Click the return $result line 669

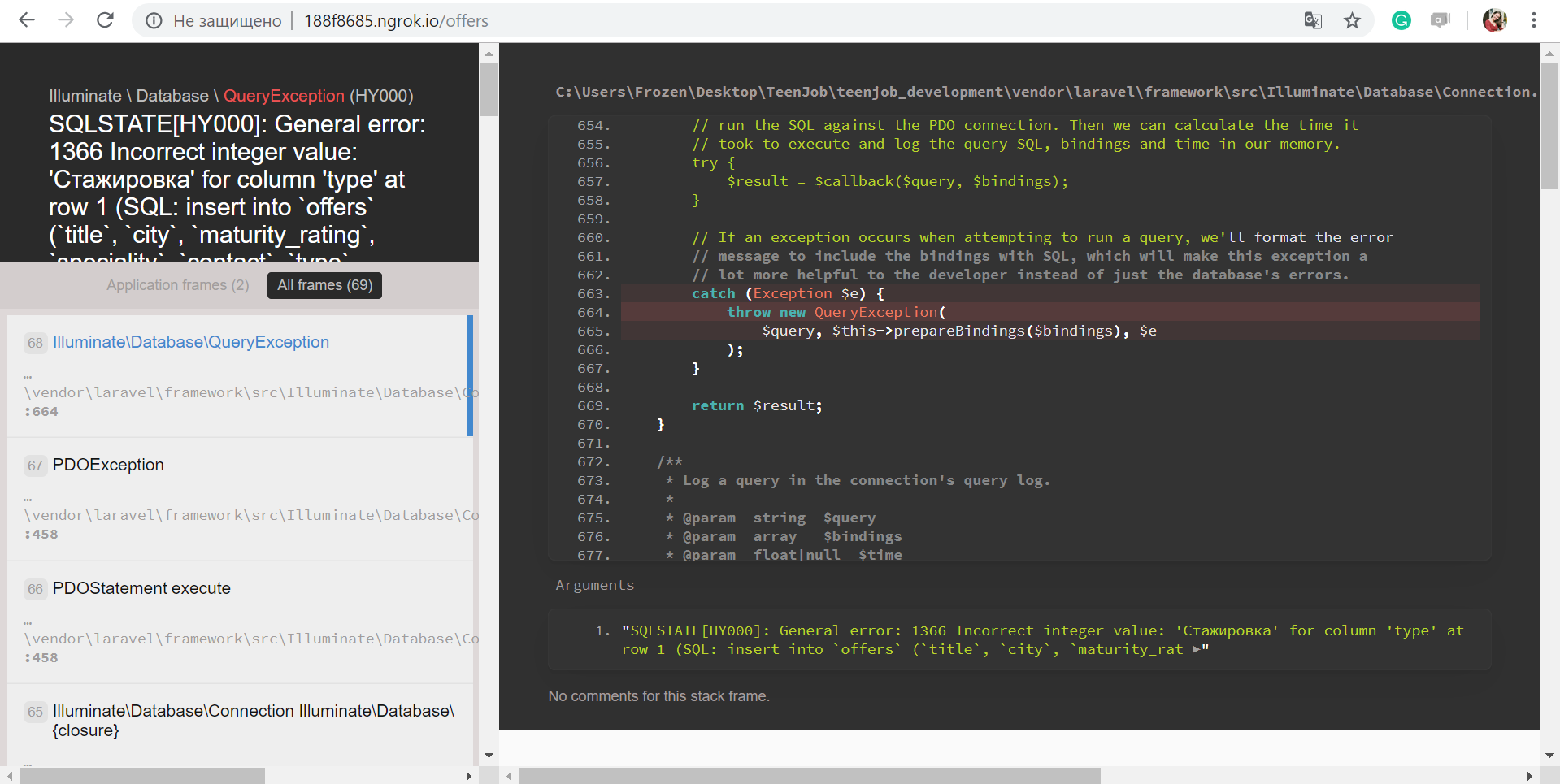coord(757,405)
